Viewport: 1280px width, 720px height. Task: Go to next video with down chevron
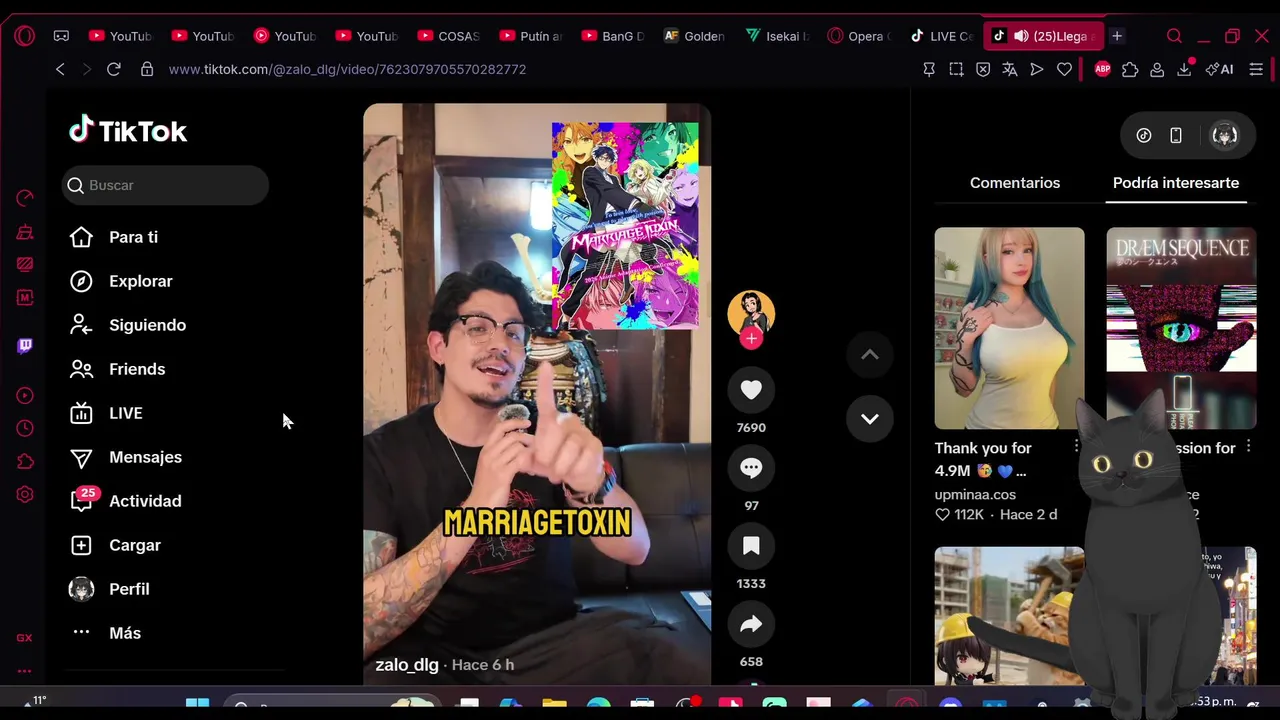click(870, 419)
